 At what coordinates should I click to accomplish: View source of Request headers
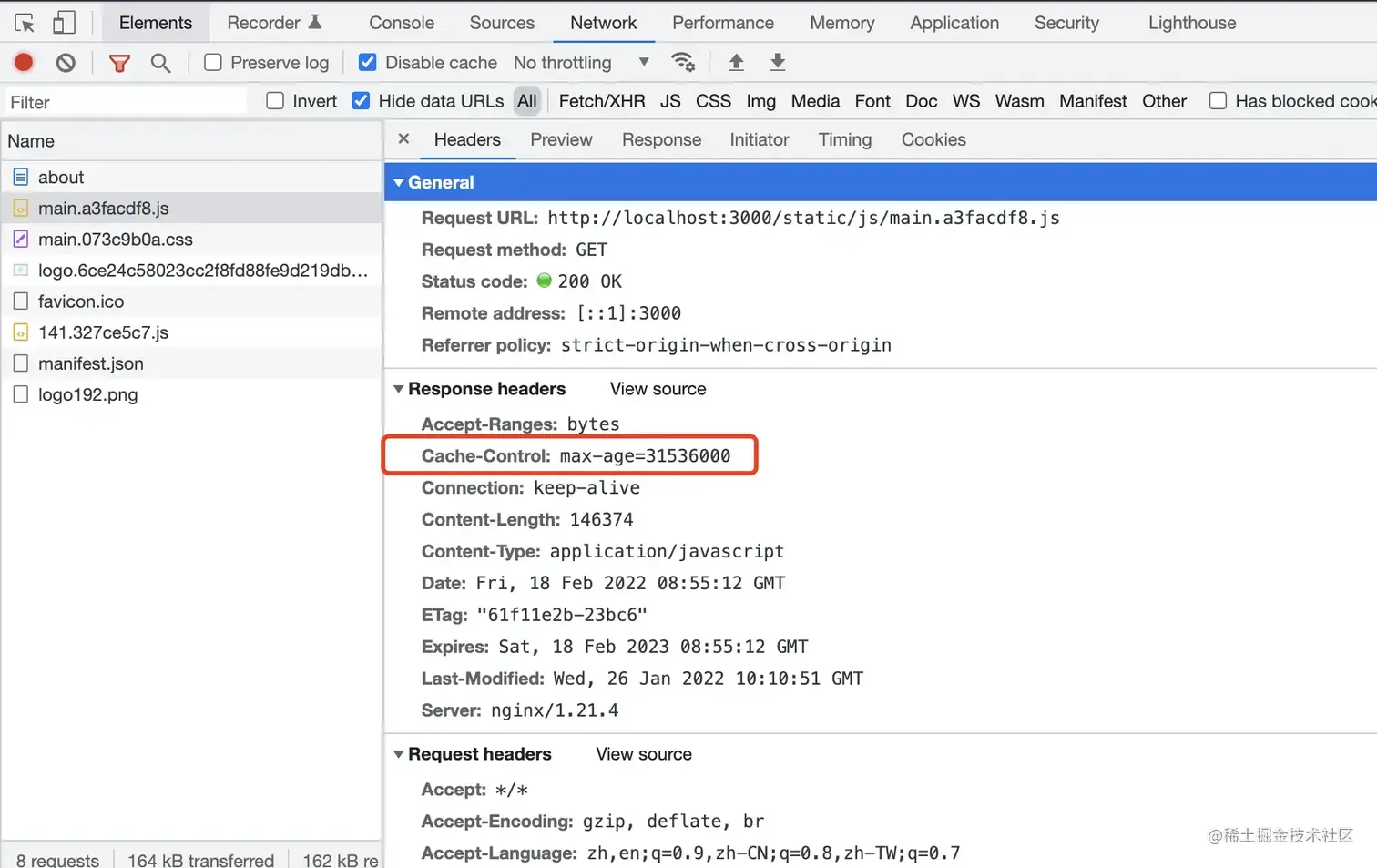644,754
